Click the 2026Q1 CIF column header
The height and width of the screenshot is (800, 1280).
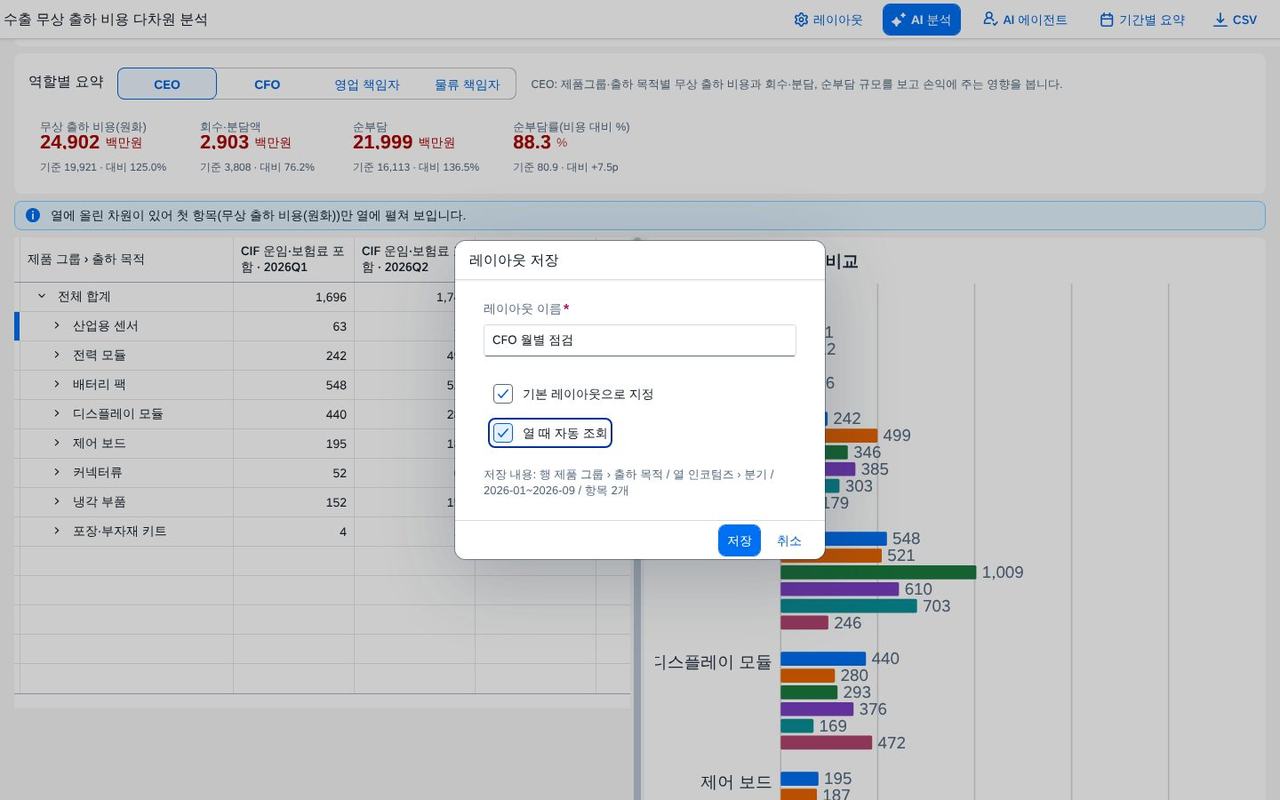click(294, 259)
